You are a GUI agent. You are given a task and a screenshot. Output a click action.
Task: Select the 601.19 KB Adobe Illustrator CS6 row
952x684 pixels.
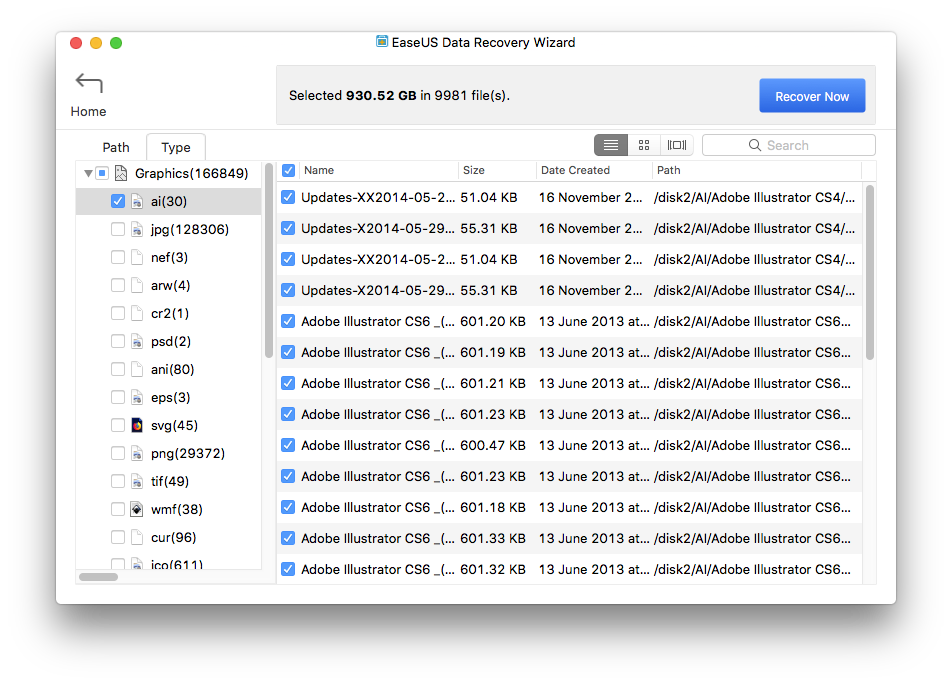(x=570, y=353)
